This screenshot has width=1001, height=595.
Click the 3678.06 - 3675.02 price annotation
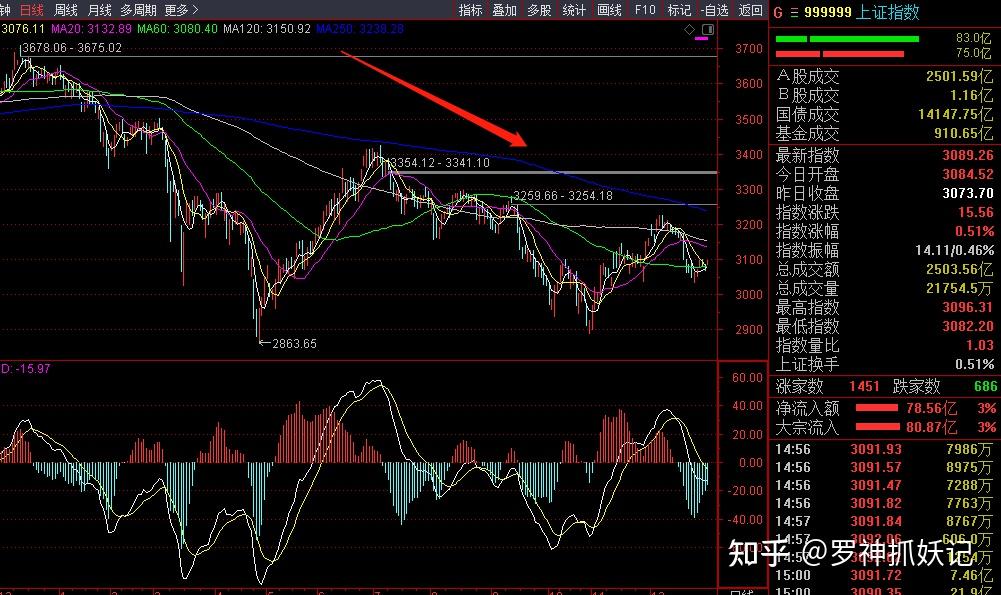click(x=72, y=48)
